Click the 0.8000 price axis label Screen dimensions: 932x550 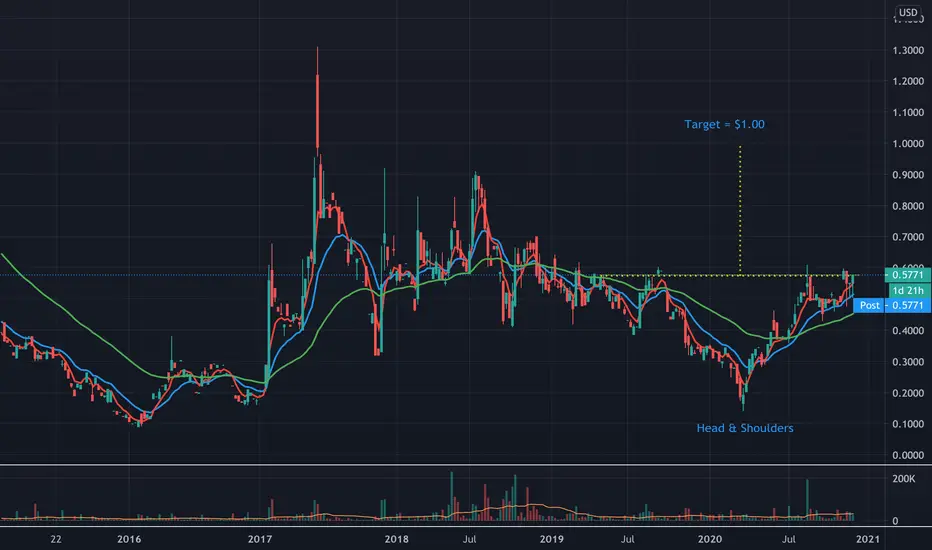tap(908, 206)
